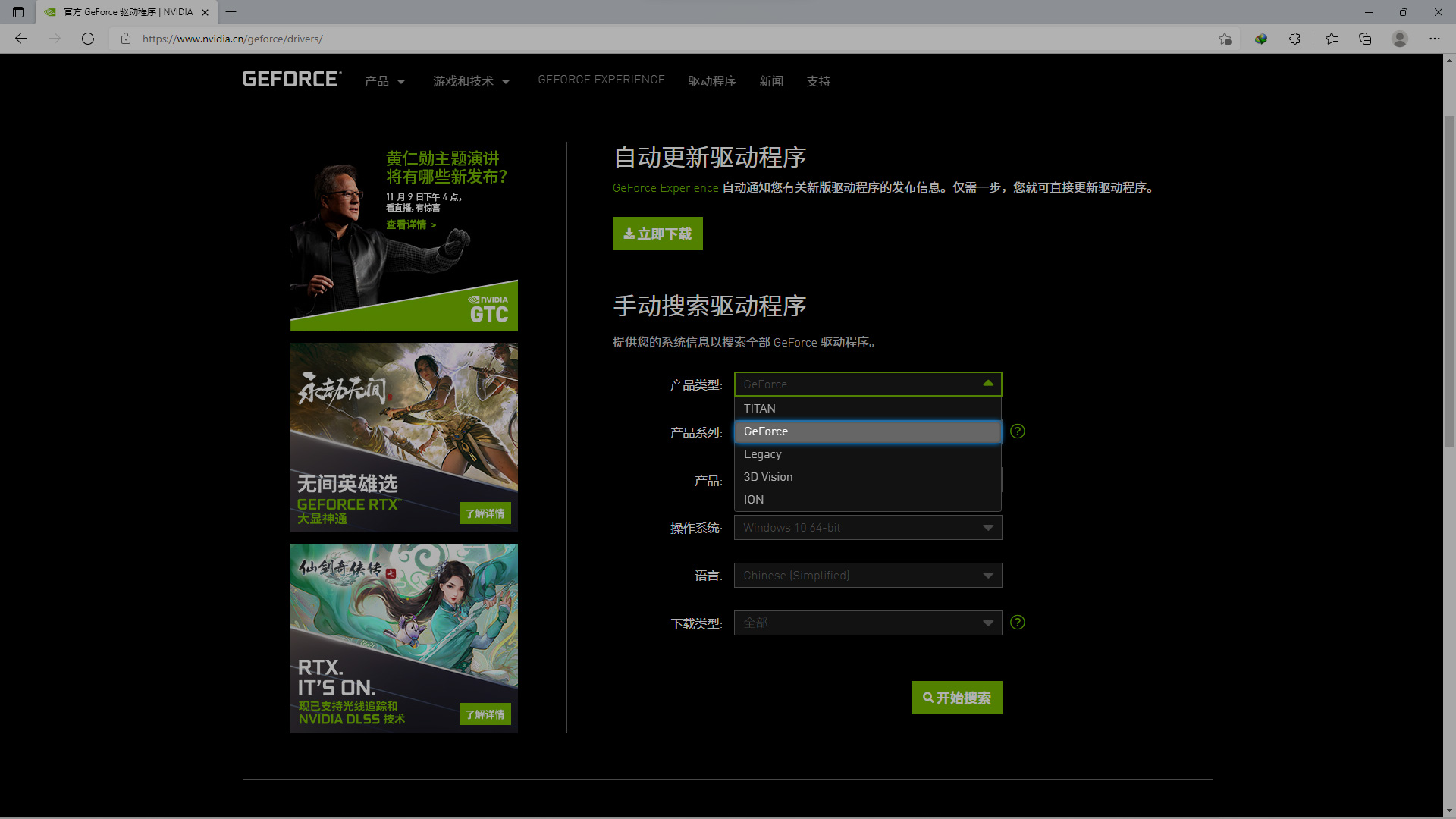Screen dimensions: 1456x819
Task: Add page to favorites star icon
Action: tap(1225, 39)
